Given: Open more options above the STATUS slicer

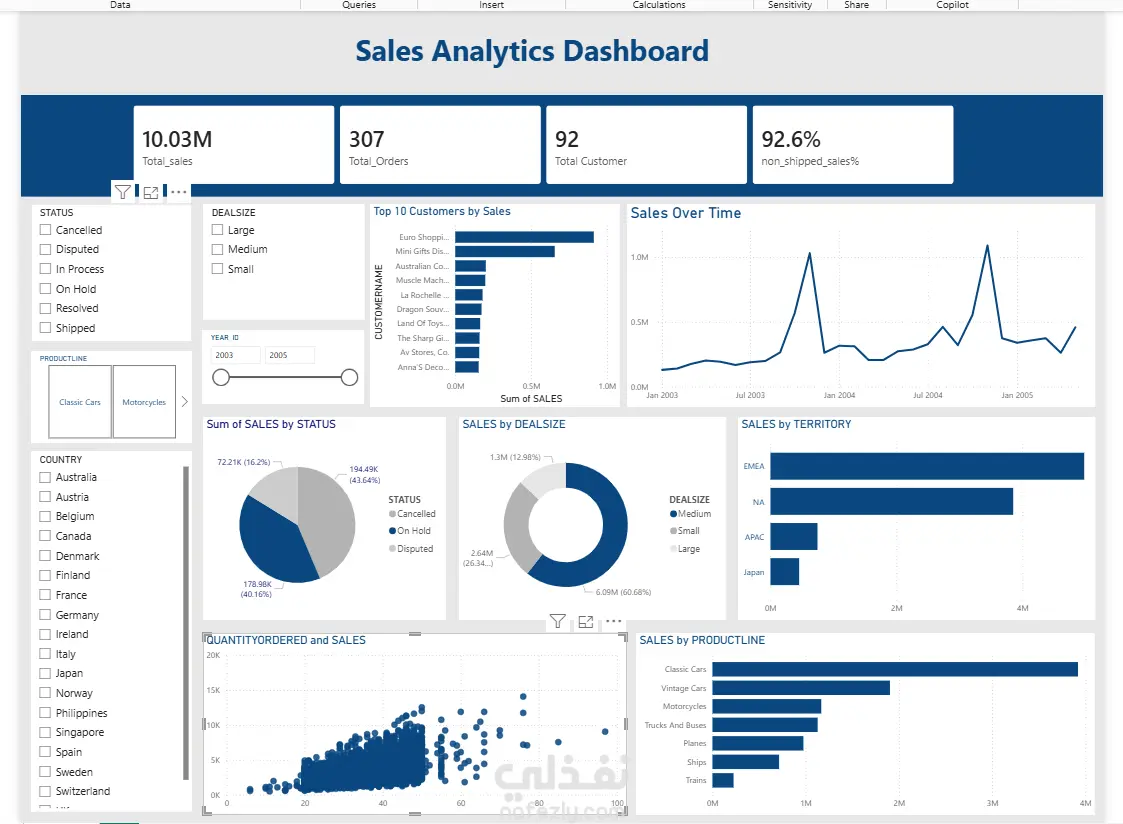Looking at the screenshot, I should point(179,192).
